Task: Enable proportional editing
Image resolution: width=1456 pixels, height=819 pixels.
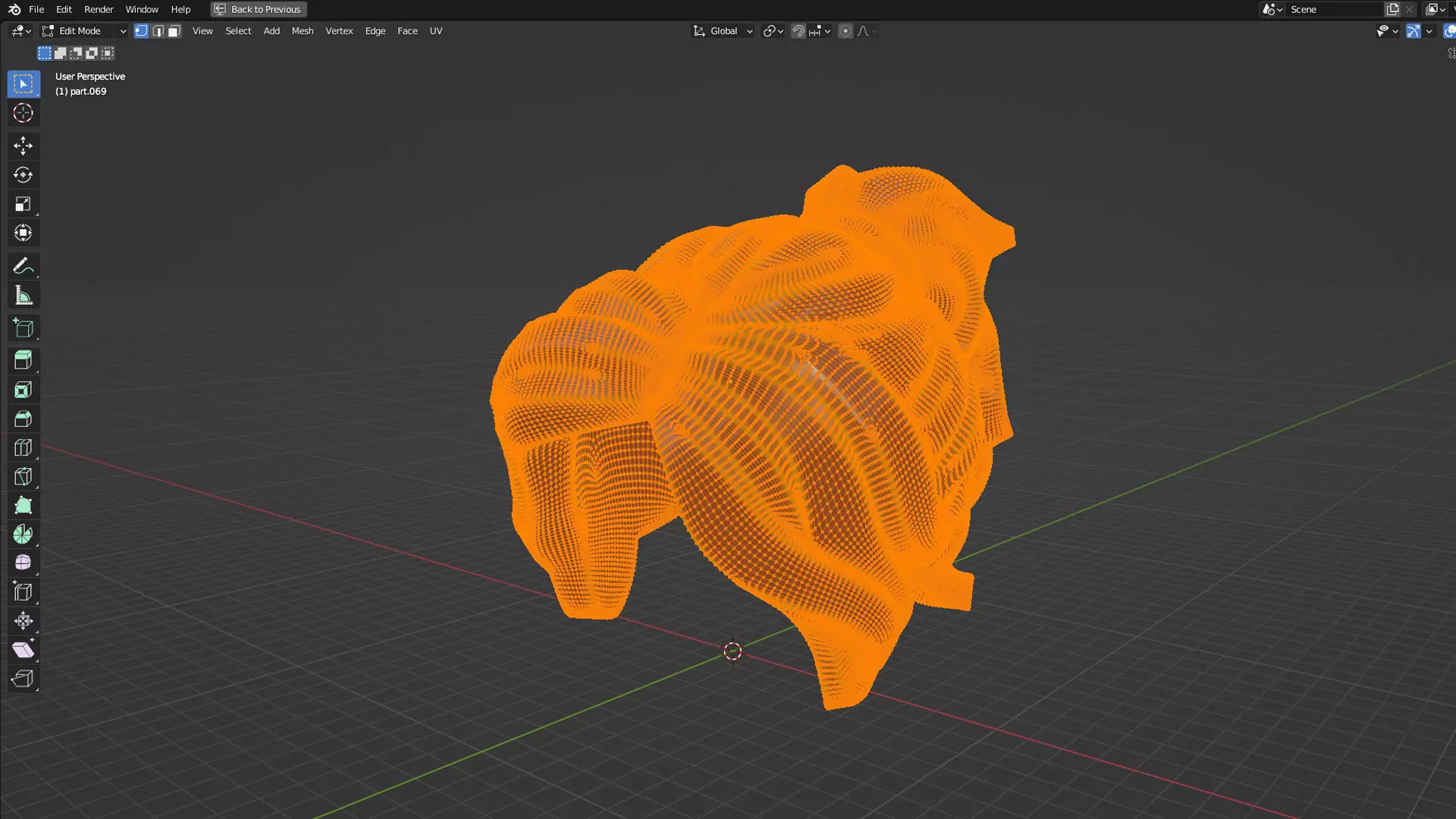Action: (x=845, y=31)
